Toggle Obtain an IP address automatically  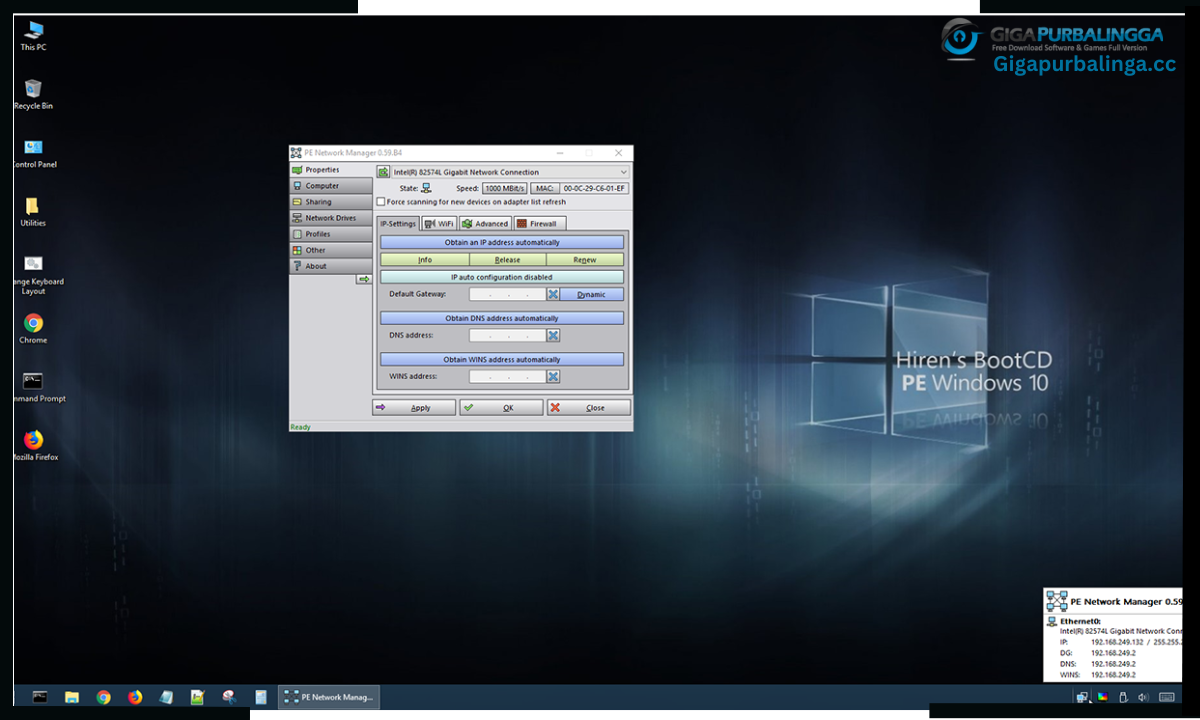502,242
